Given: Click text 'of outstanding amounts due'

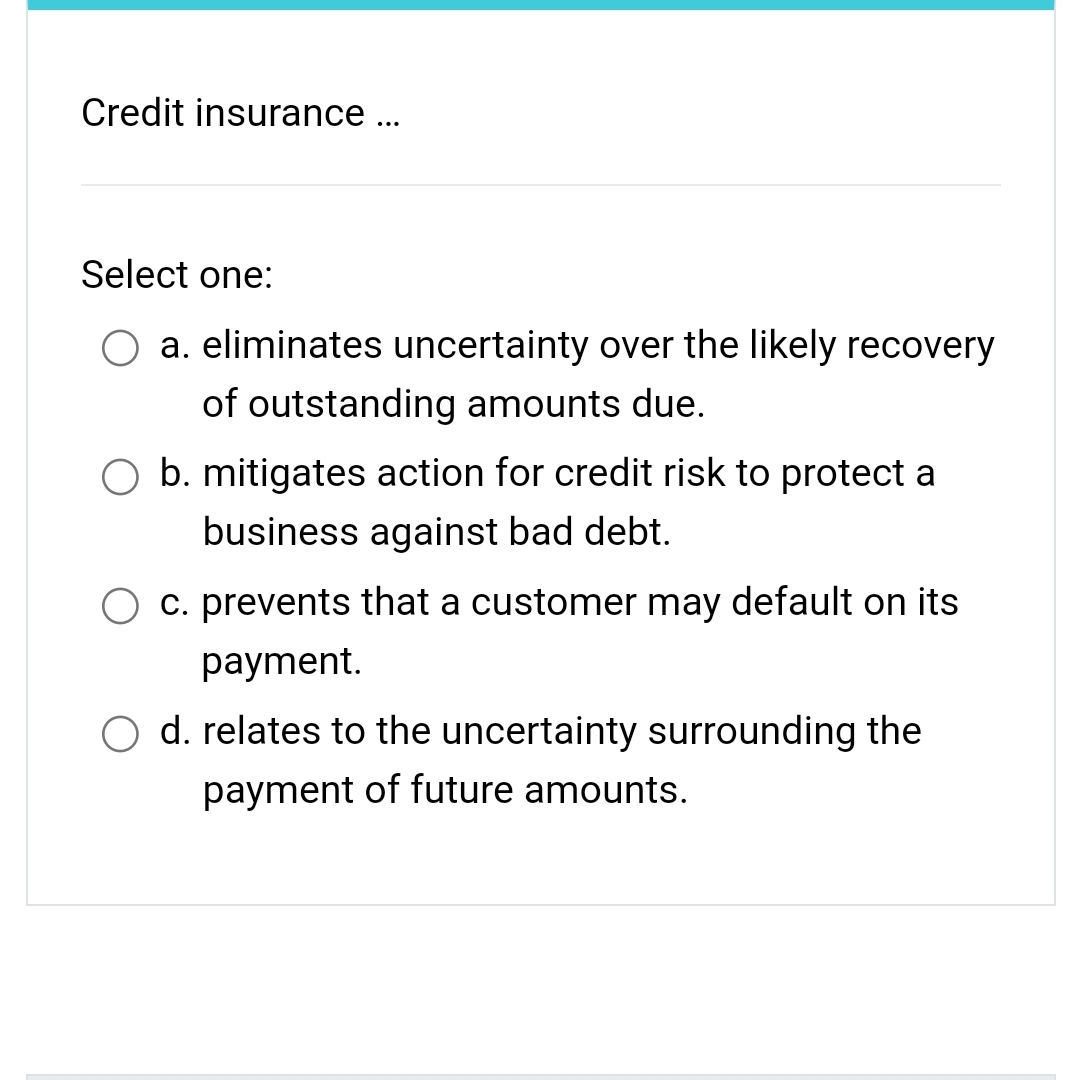Looking at the screenshot, I should pos(453,404).
